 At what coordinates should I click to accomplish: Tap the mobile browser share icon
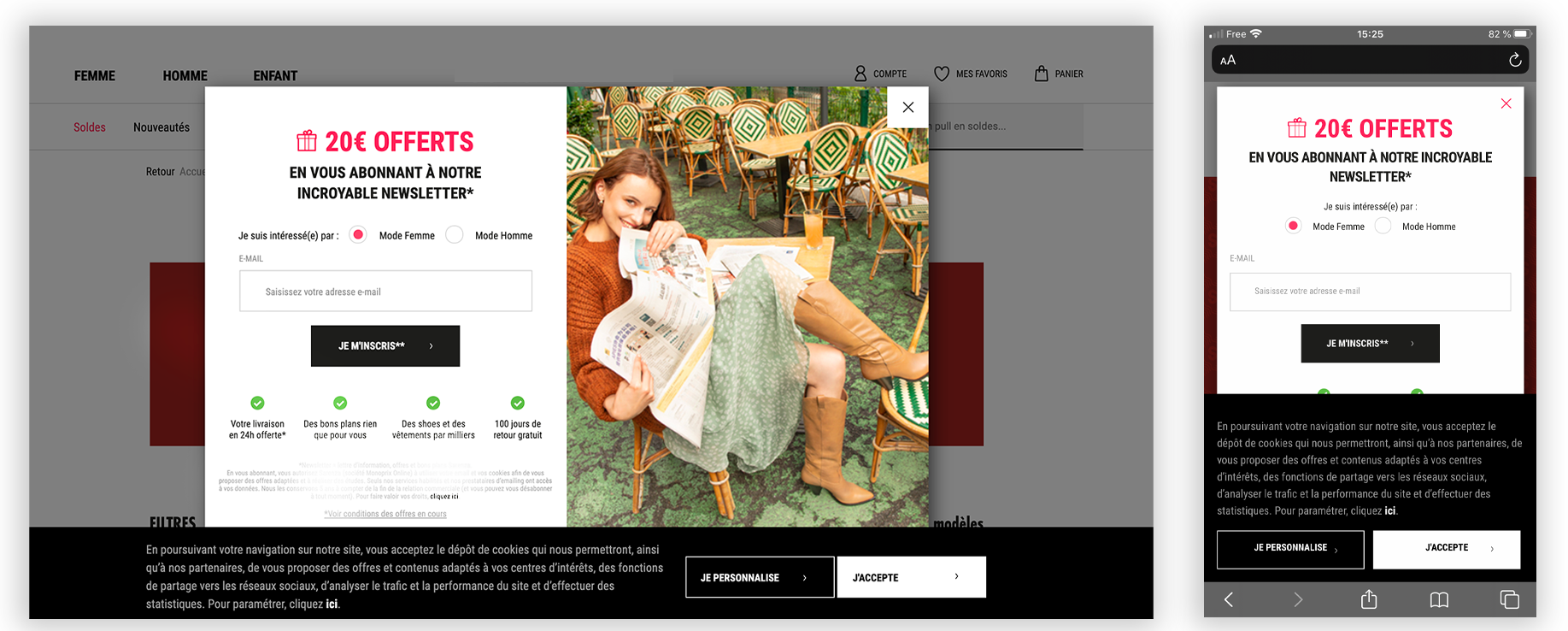(x=1369, y=599)
